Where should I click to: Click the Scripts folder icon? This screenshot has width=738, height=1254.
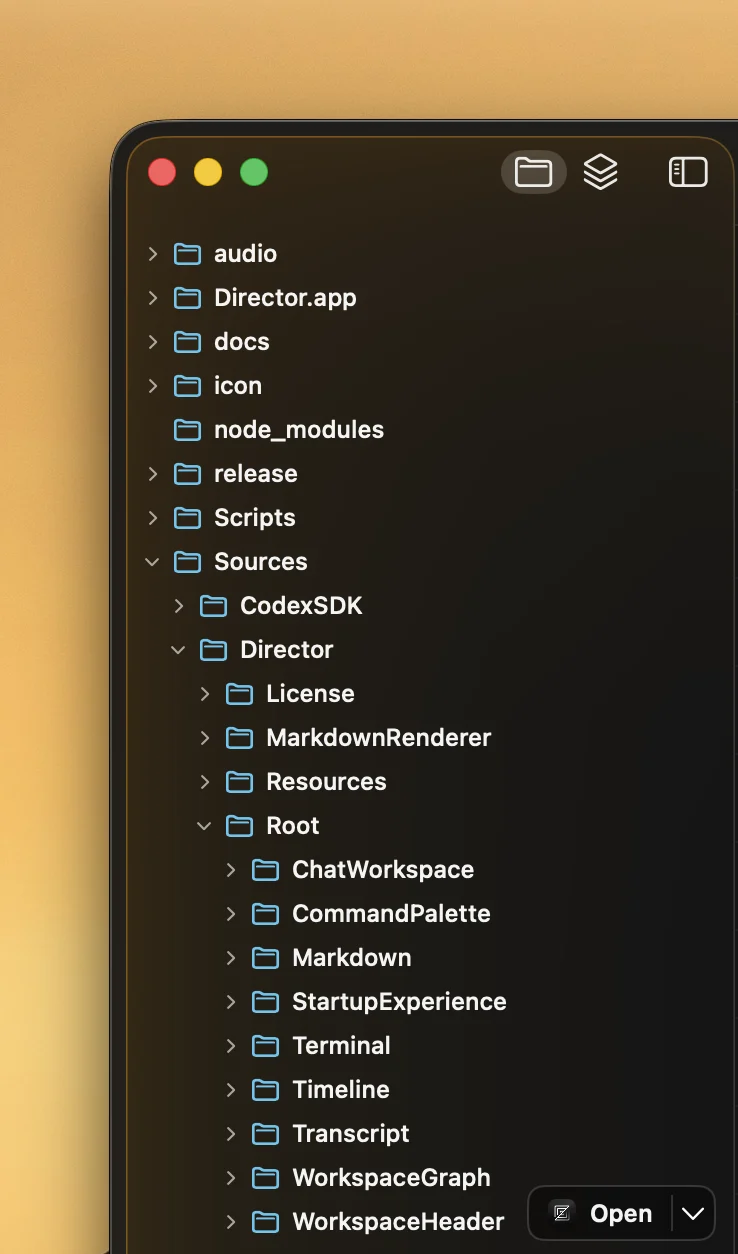click(187, 518)
